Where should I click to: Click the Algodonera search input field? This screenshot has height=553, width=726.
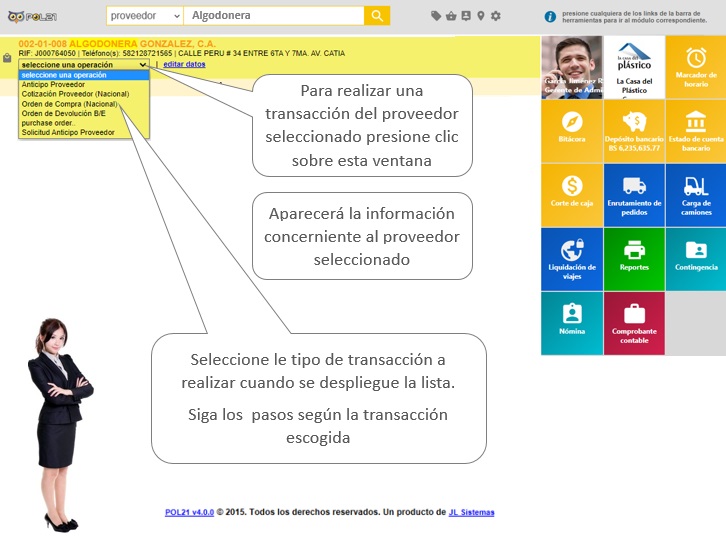(x=274, y=16)
